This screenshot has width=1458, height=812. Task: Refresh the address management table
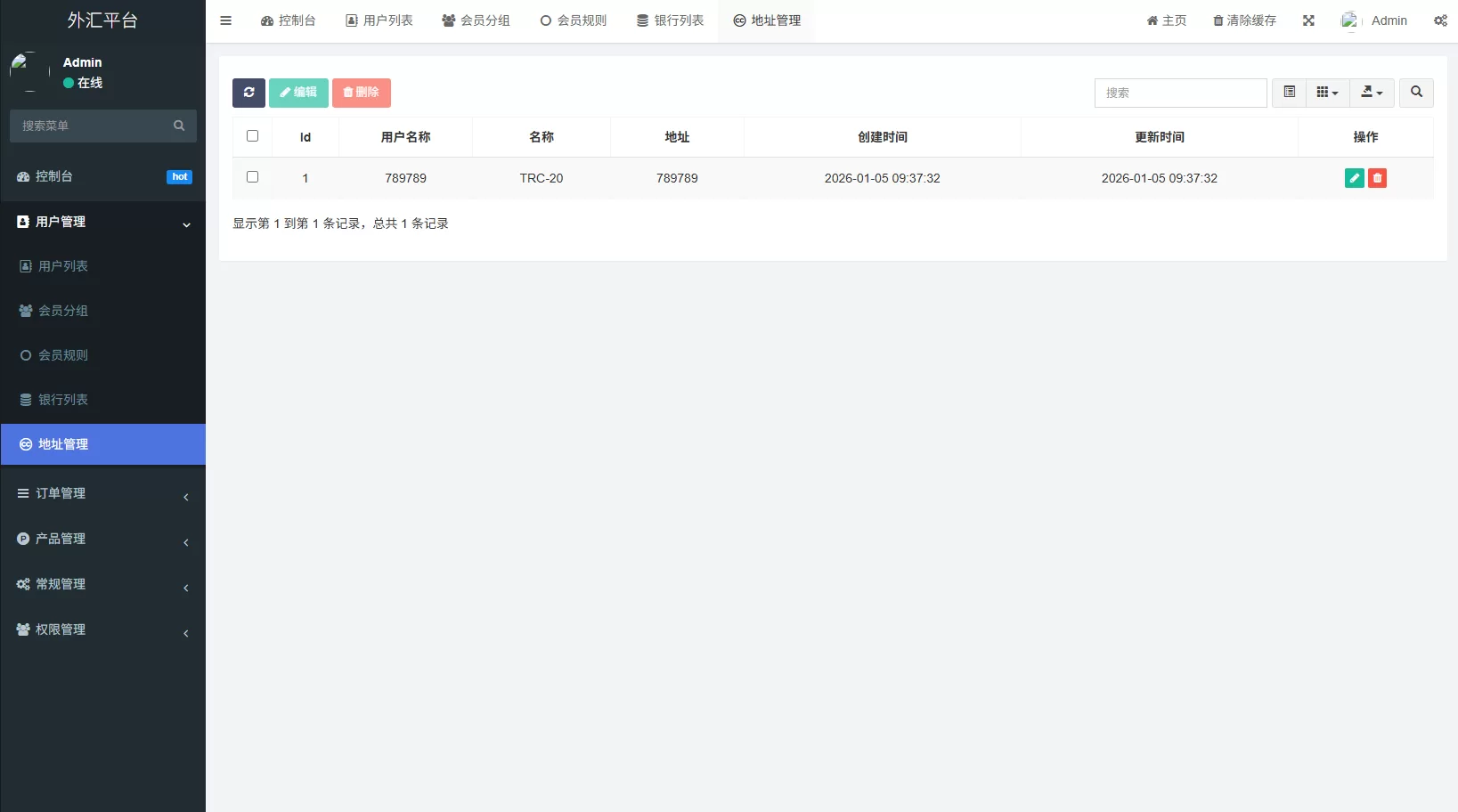pos(248,93)
